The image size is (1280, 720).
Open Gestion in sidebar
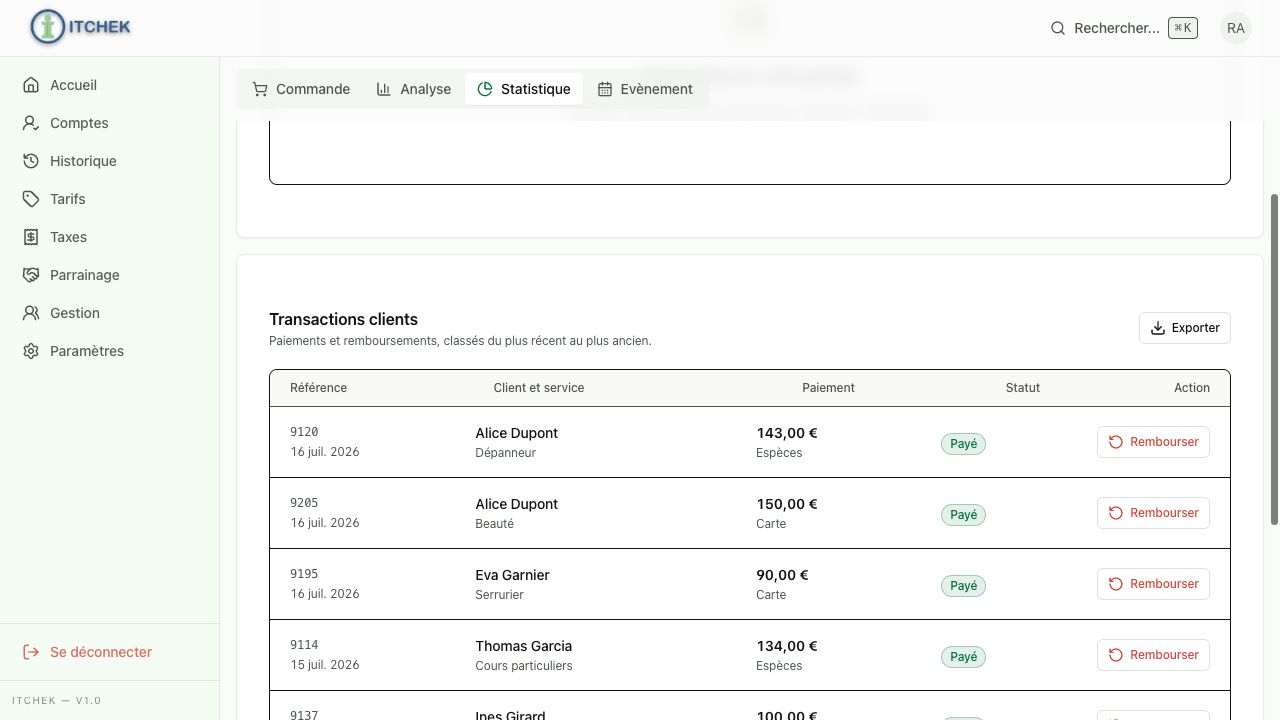[110, 313]
